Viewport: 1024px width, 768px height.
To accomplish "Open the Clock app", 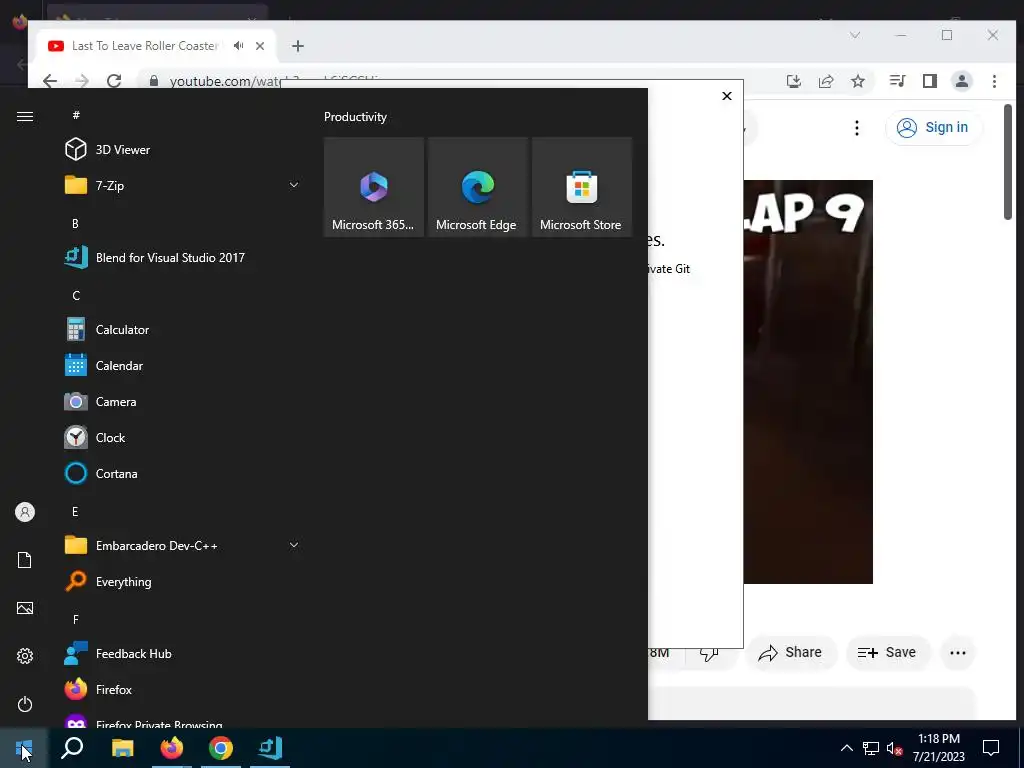I will (182, 438).
